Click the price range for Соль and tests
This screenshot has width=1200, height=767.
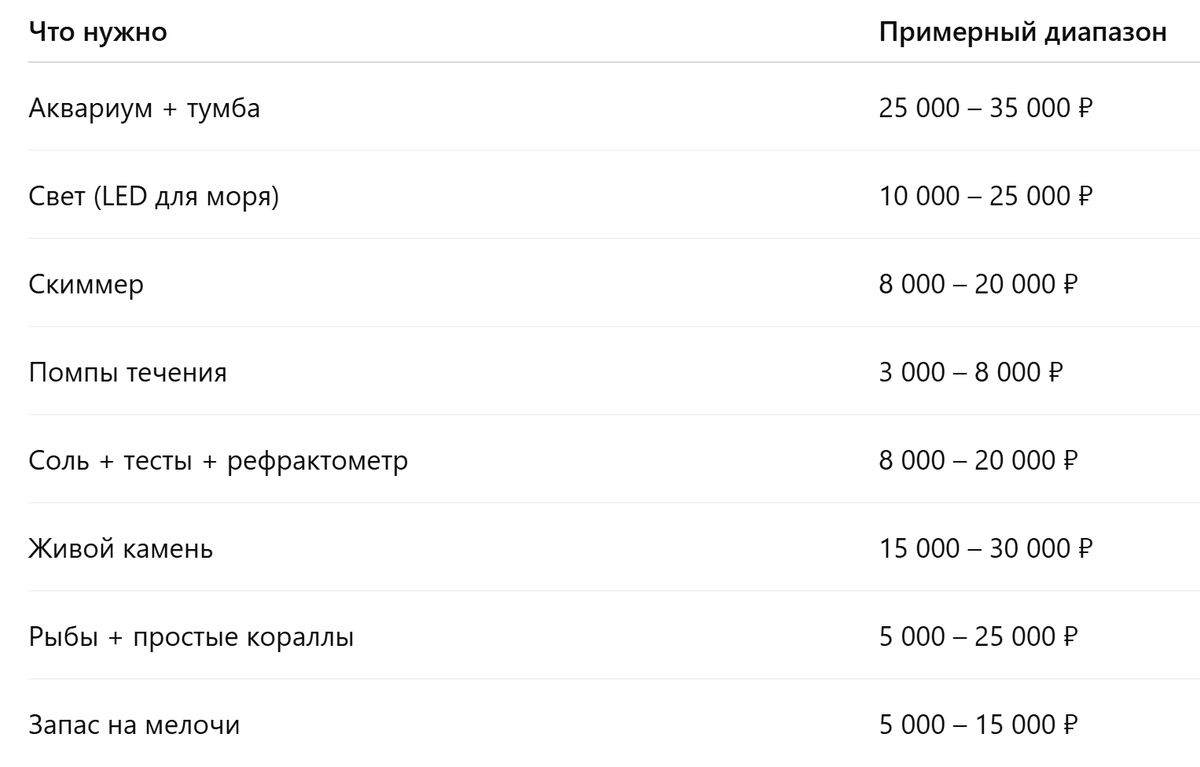[978, 460]
